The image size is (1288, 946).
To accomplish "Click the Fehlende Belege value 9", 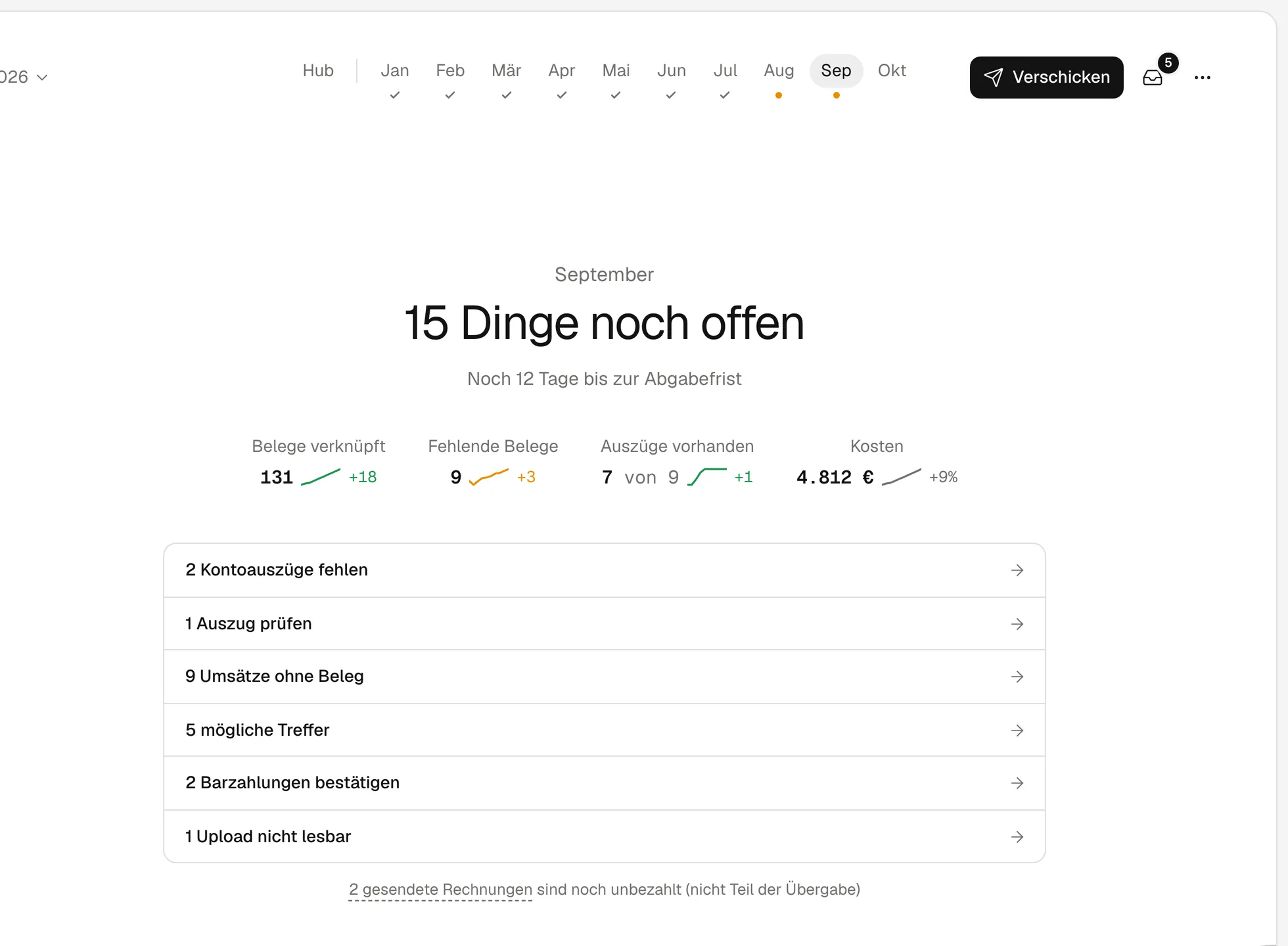I will tap(456, 477).
